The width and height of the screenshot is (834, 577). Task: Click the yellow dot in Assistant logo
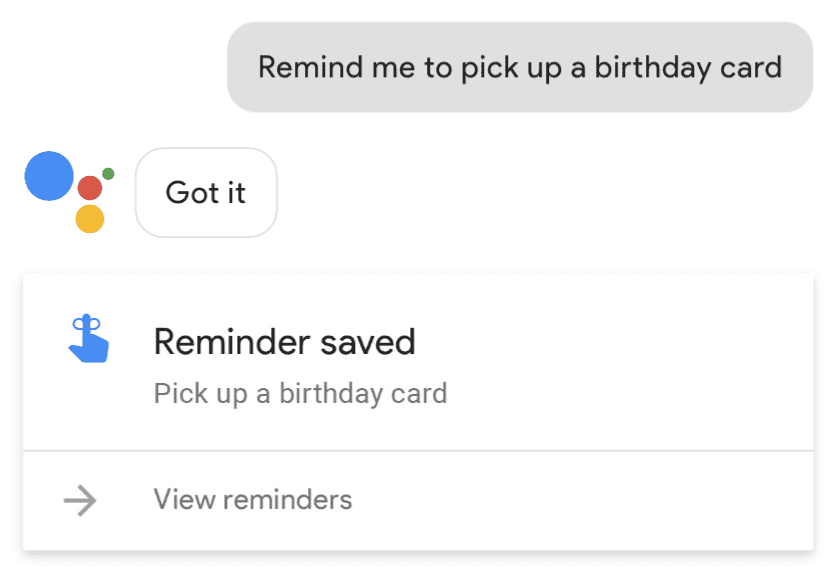90,219
